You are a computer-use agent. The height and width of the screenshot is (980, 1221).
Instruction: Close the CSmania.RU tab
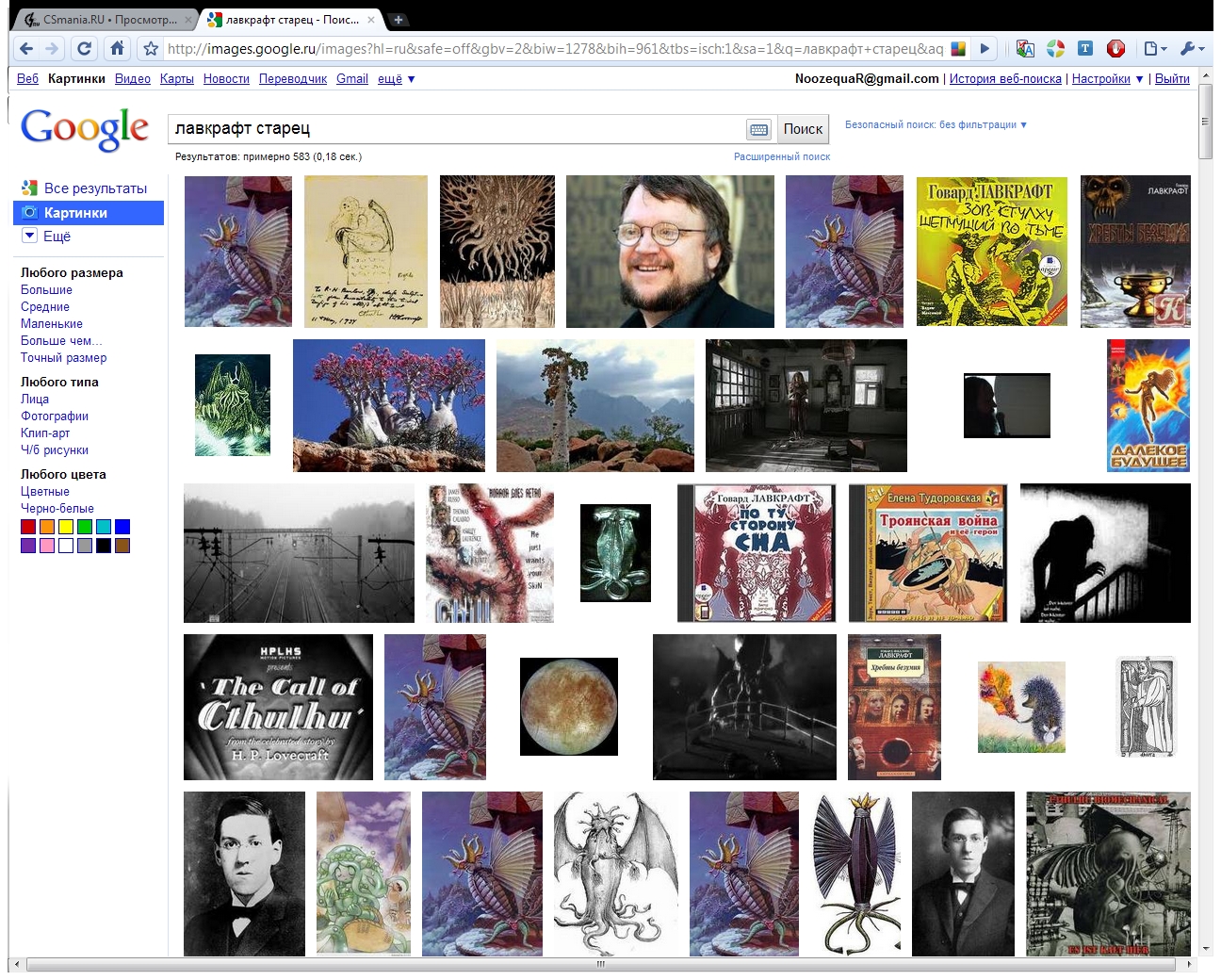(x=188, y=20)
